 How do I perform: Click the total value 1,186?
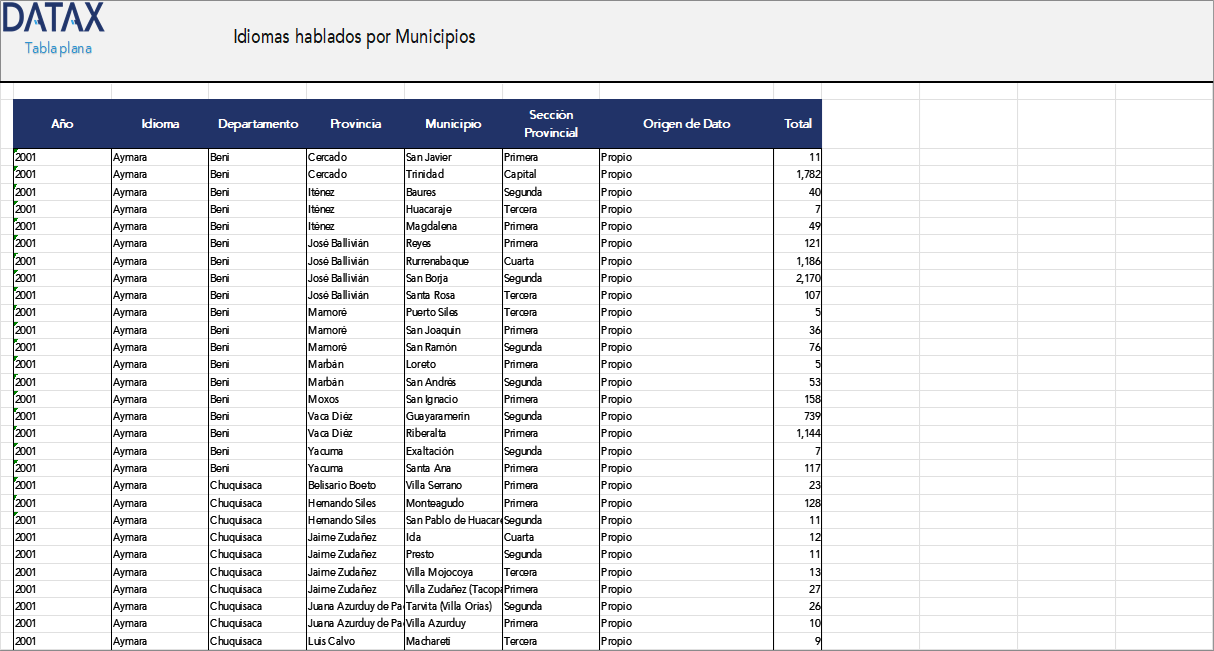798,261
